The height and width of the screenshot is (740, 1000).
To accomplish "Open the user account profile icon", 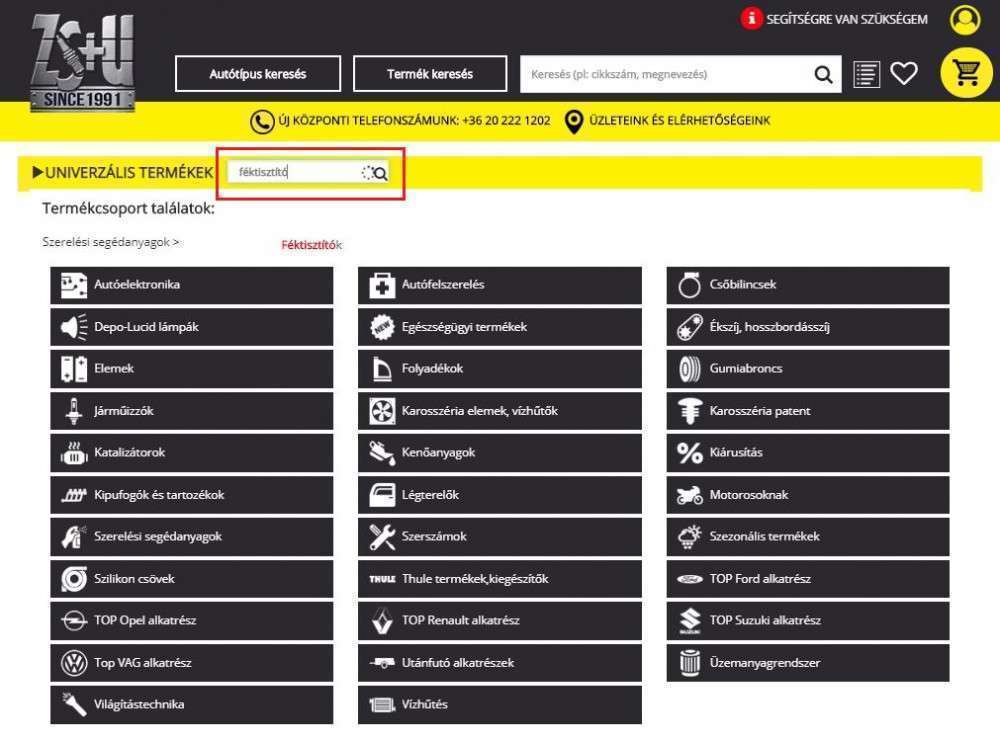I will pyautogui.click(x=965, y=20).
